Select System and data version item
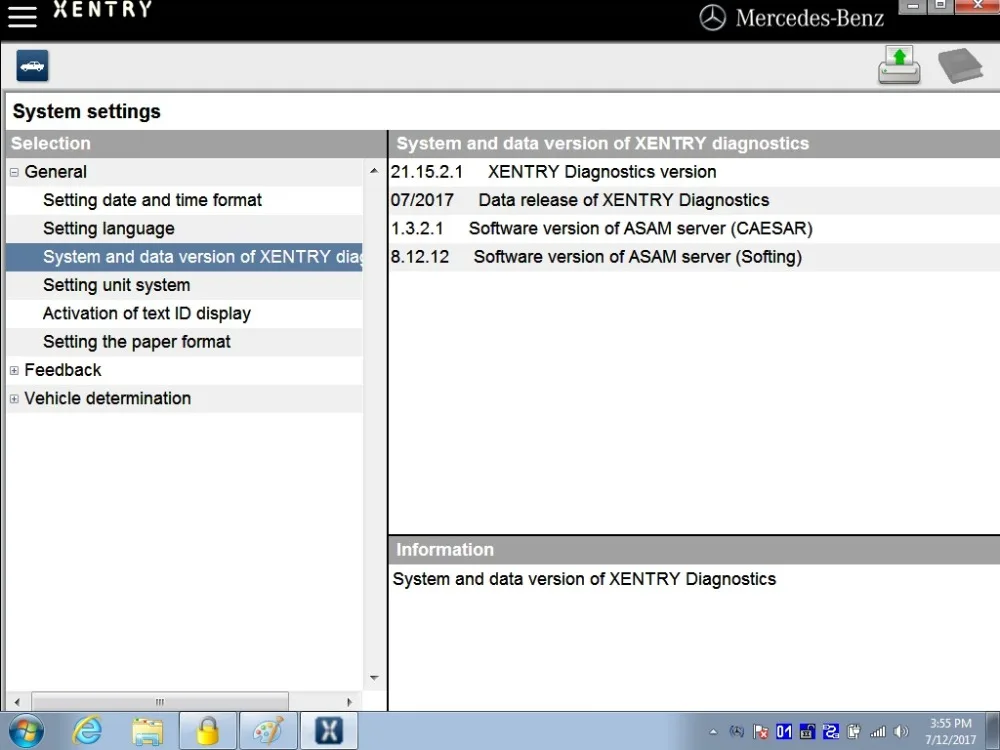 point(184,257)
